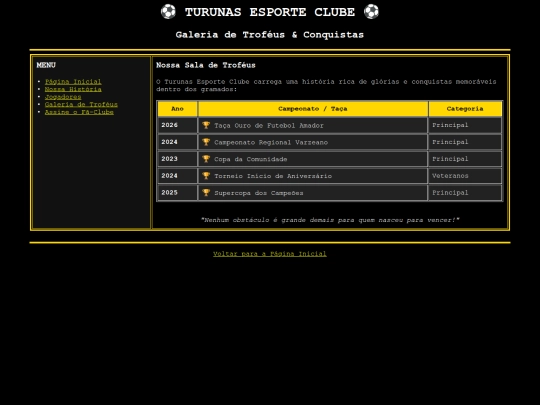This screenshot has height=405, width=540.
Task: Click Copa da Comunidade text
Action: click(251, 159)
